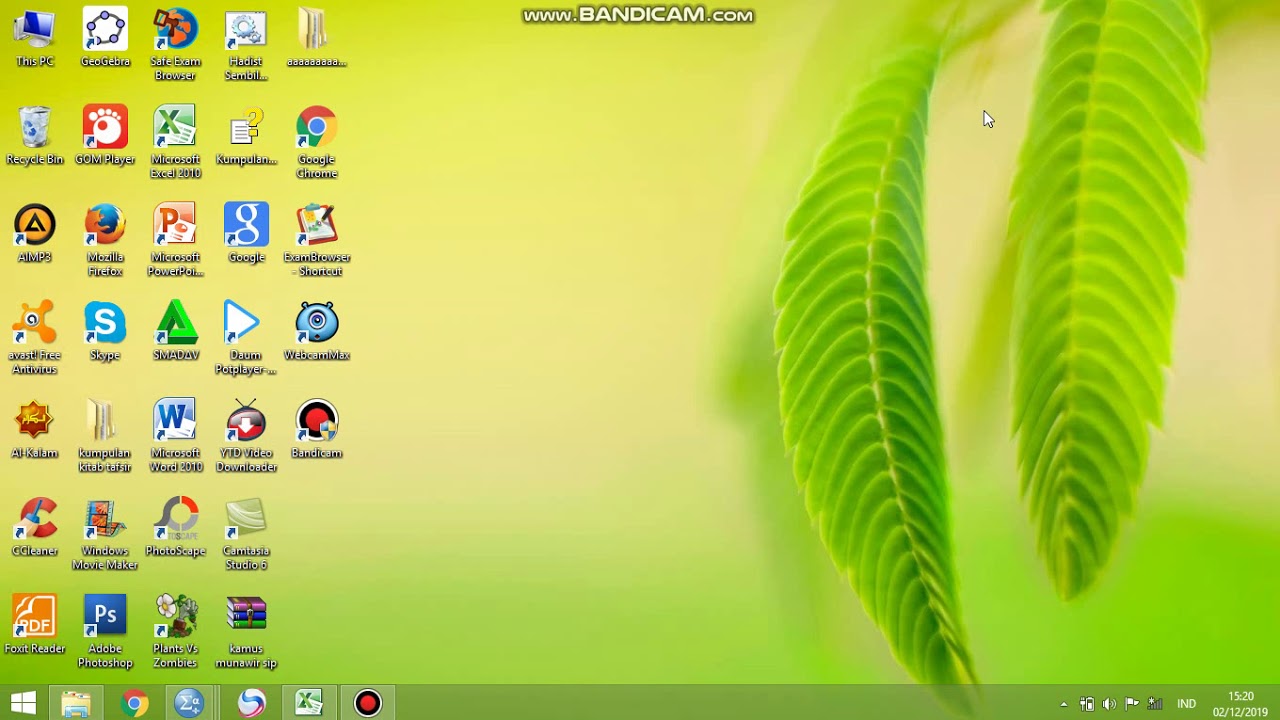Open This PC desktop icon
This screenshot has width=1280, height=720.
pos(35,38)
